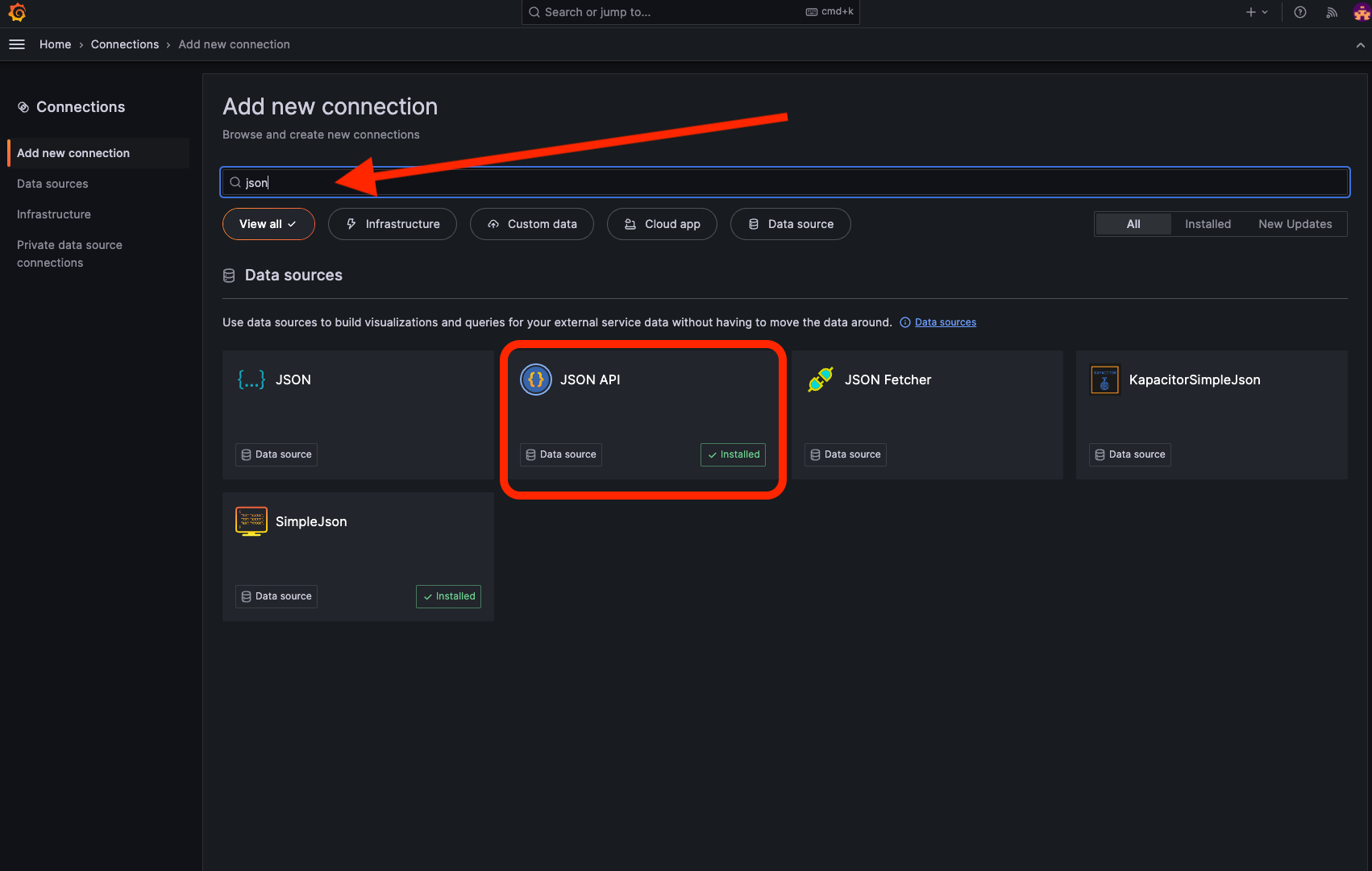Click Data source tag on JSON card
The image size is (1372, 871).
point(276,454)
